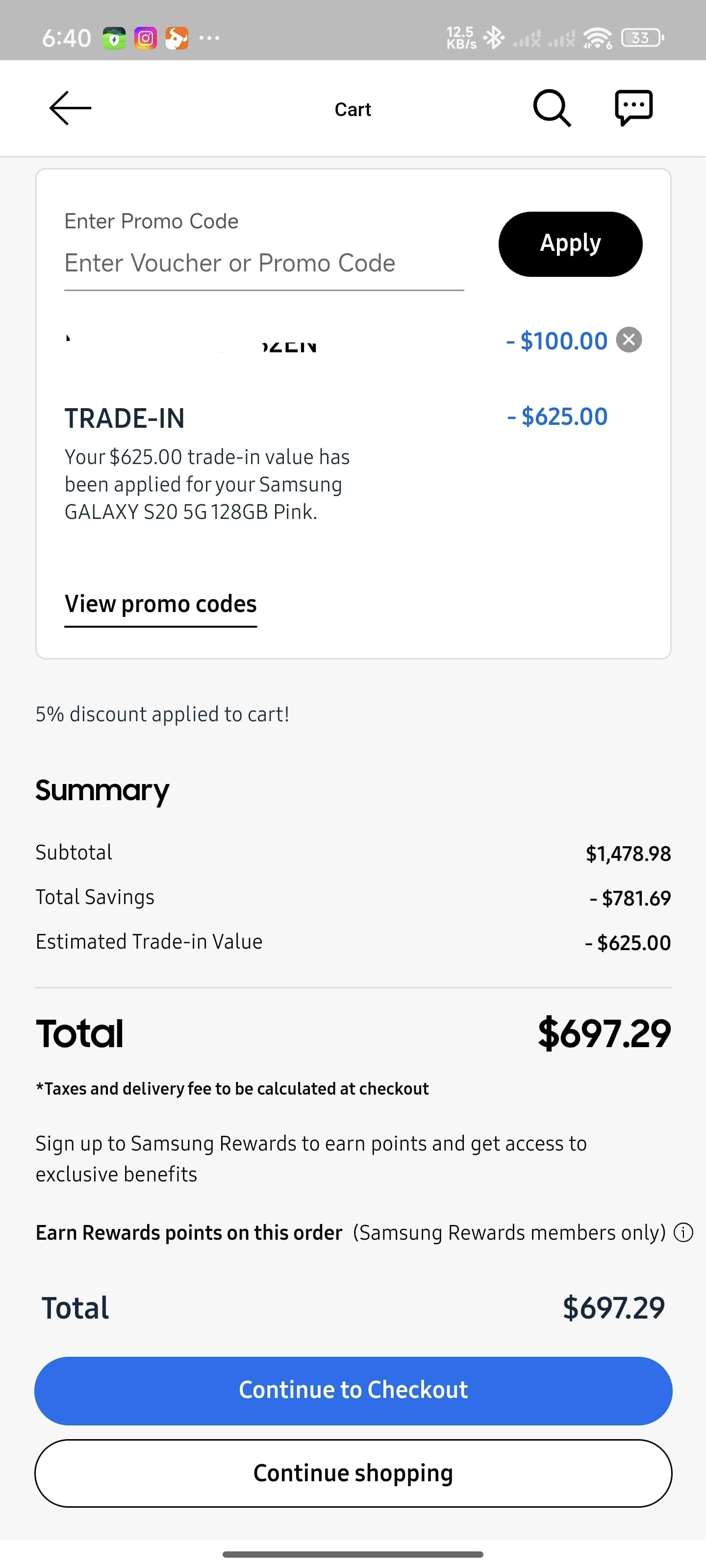Tap the status bar clock showing 6:40
This screenshot has height=1568, width=706.
point(66,38)
